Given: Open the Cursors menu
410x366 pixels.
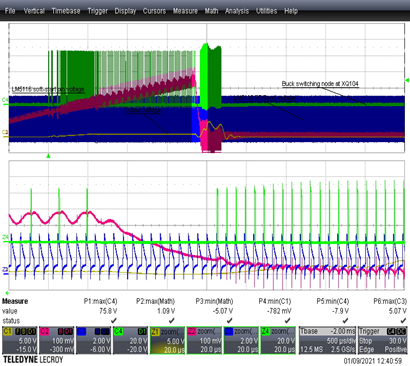Looking at the screenshot, I should (x=154, y=11).
